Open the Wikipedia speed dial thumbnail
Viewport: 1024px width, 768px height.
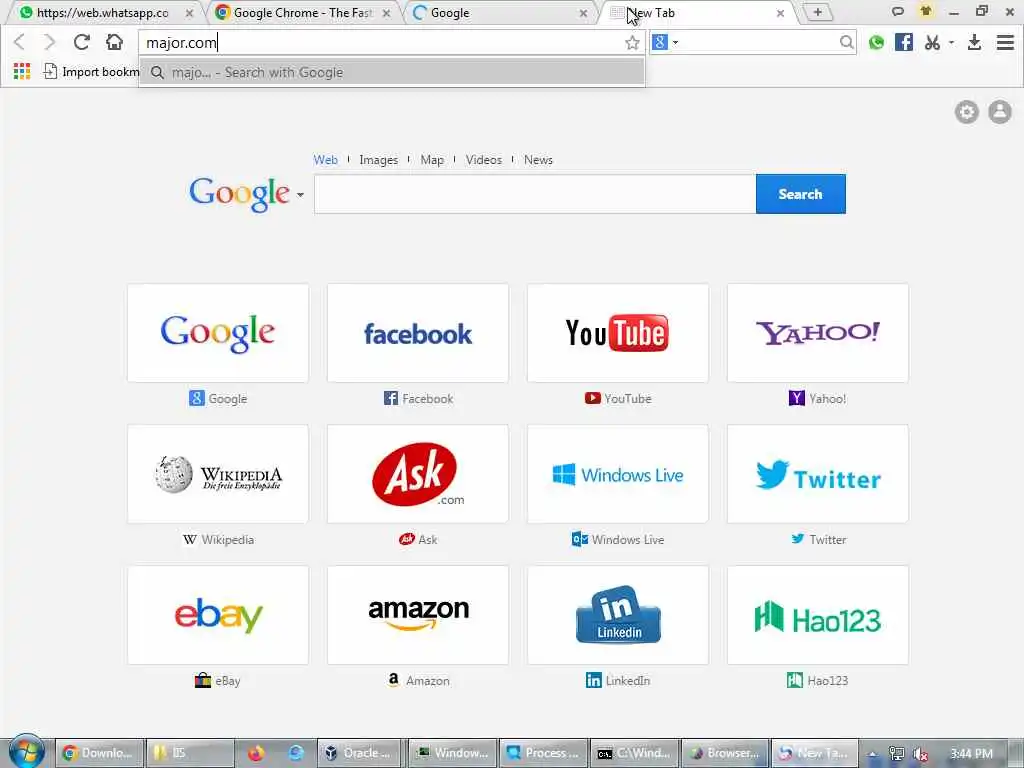tap(218, 474)
